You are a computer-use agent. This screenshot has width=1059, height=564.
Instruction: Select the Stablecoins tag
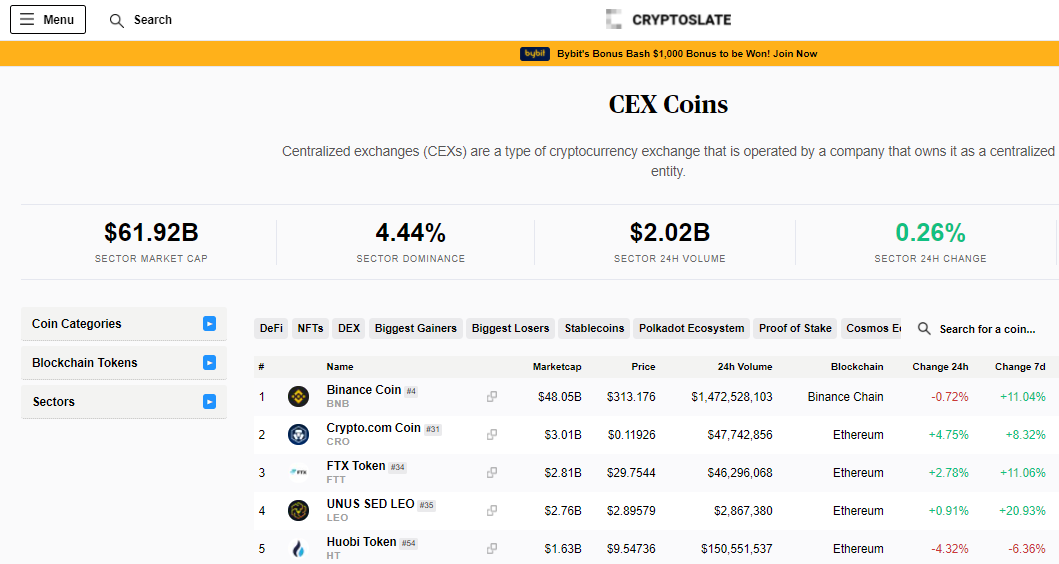(x=594, y=328)
